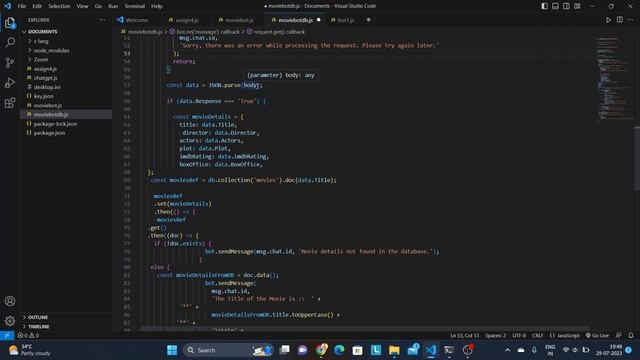
Task: Open the Selection menu
Action: [59, 6]
